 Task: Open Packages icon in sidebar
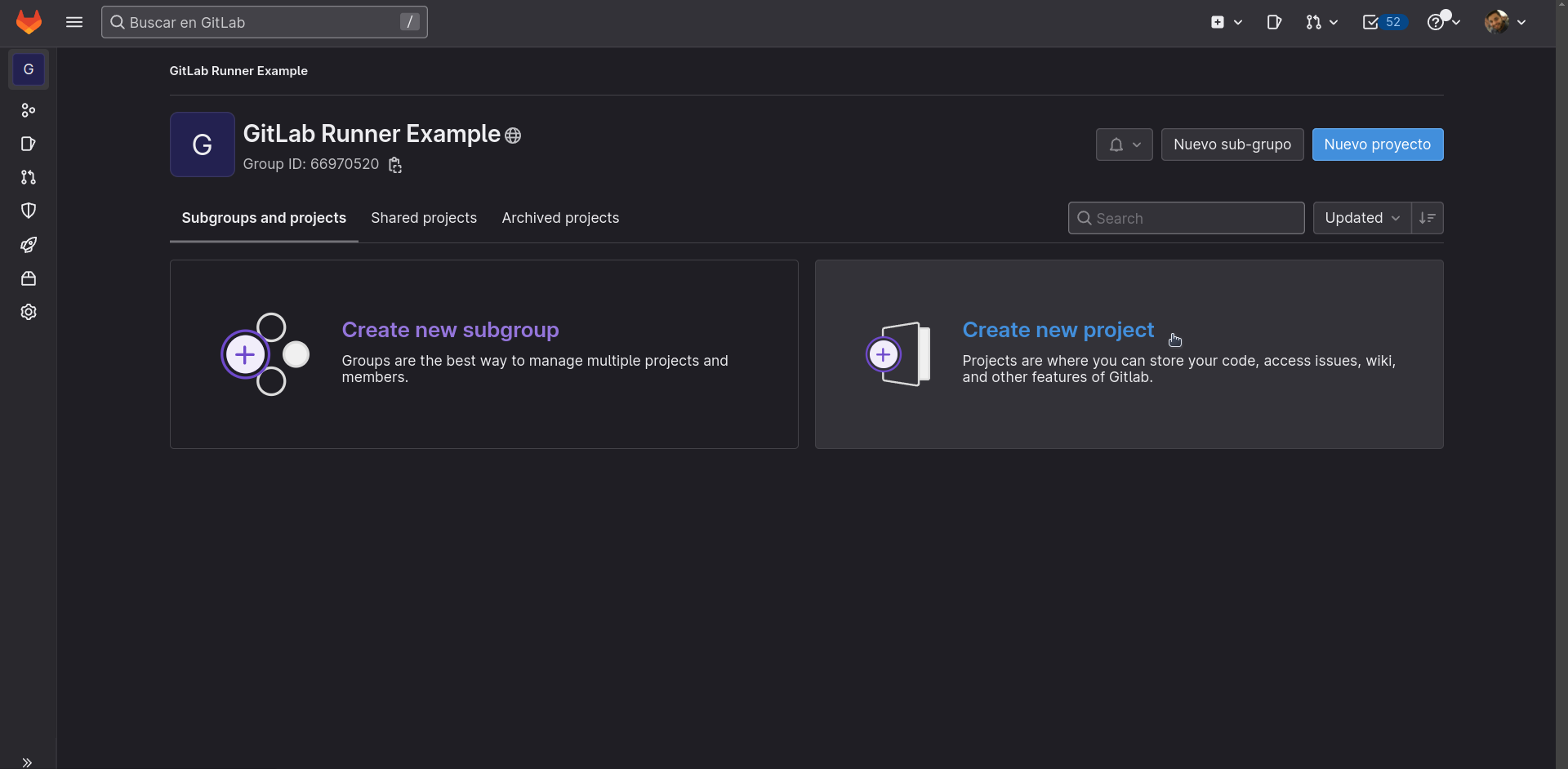[x=29, y=278]
